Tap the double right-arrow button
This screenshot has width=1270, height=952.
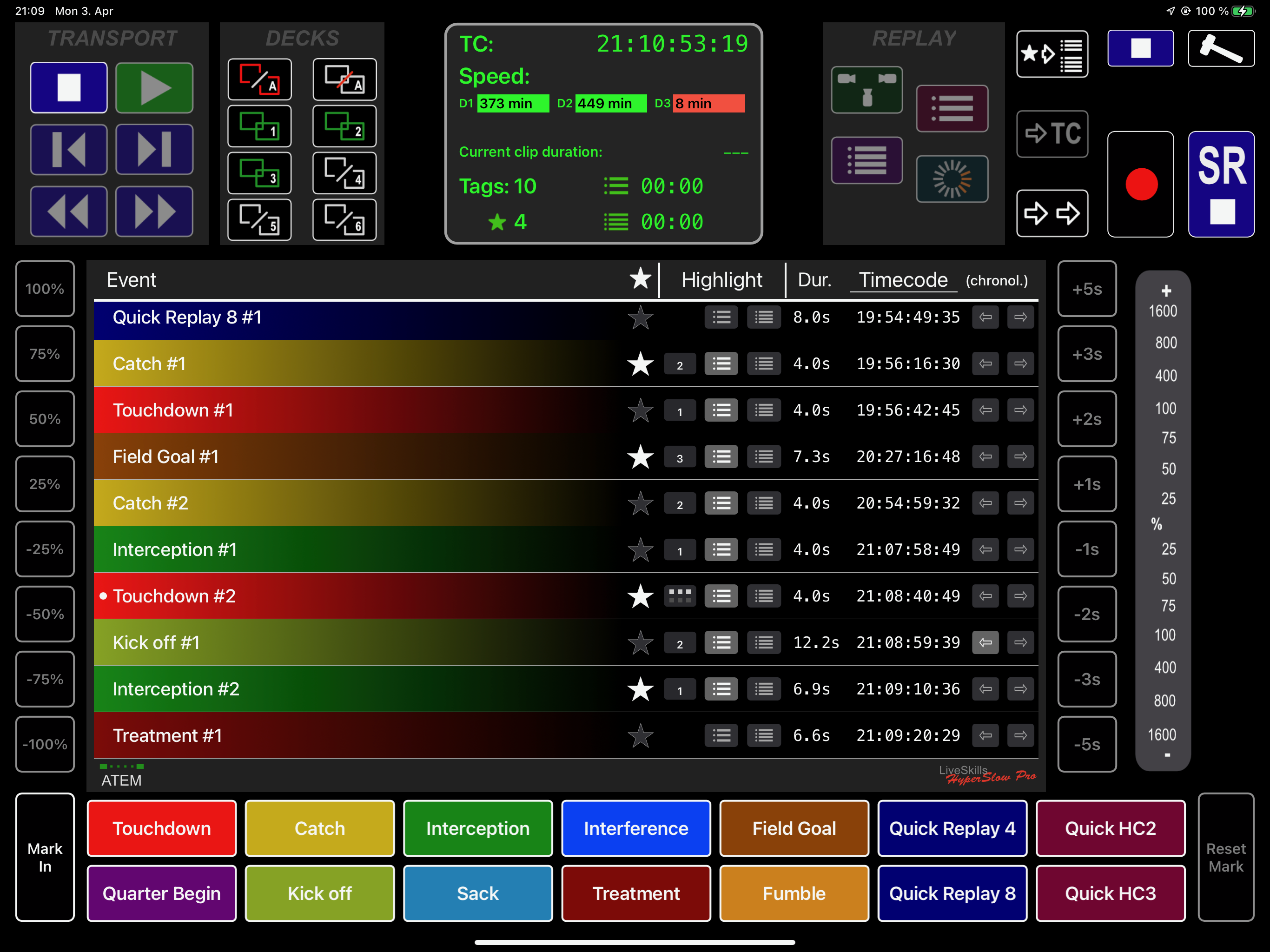[x=1052, y=213]
